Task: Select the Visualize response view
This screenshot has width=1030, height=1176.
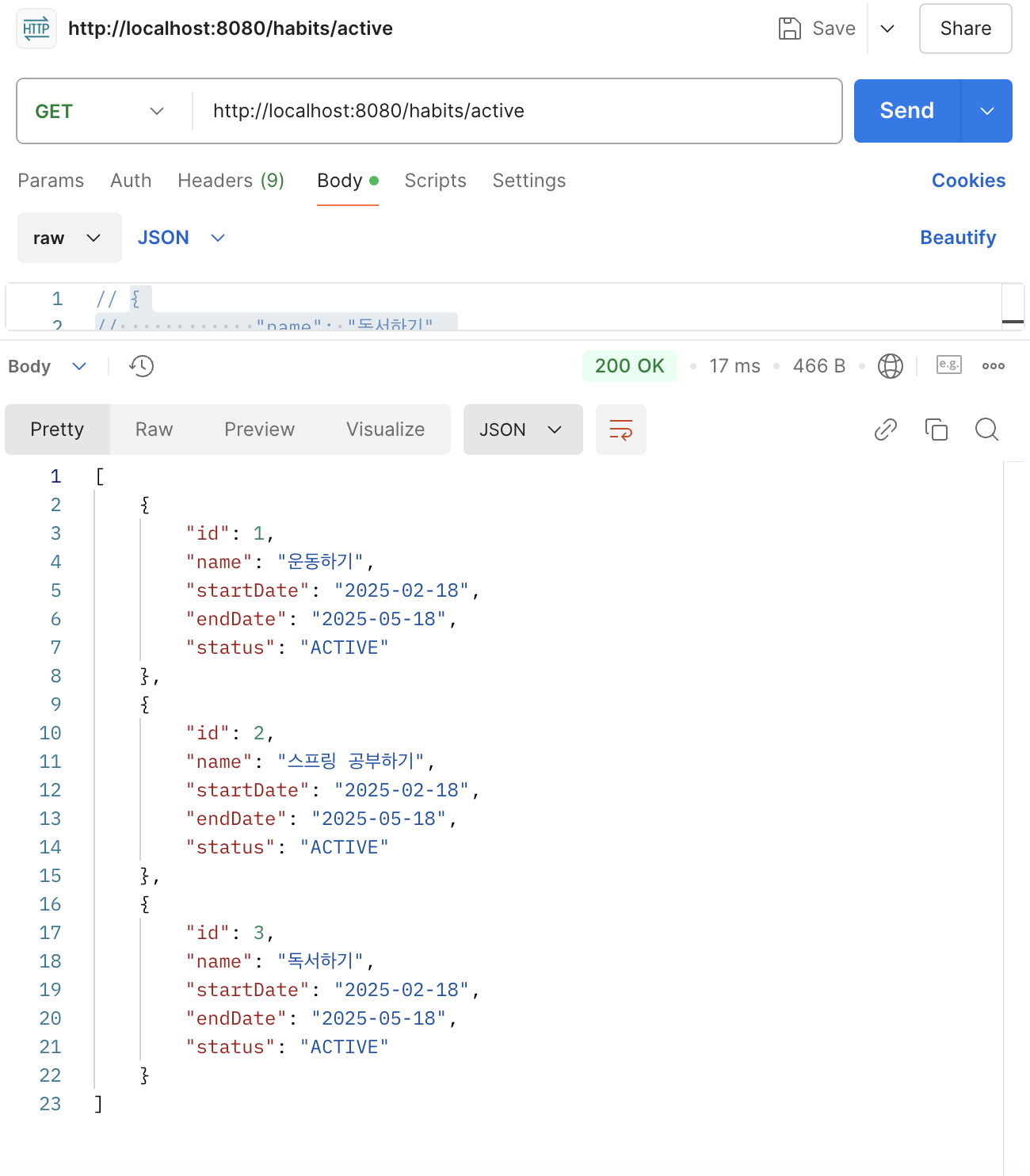Action: pyautogui.click(x=385, y=430)
